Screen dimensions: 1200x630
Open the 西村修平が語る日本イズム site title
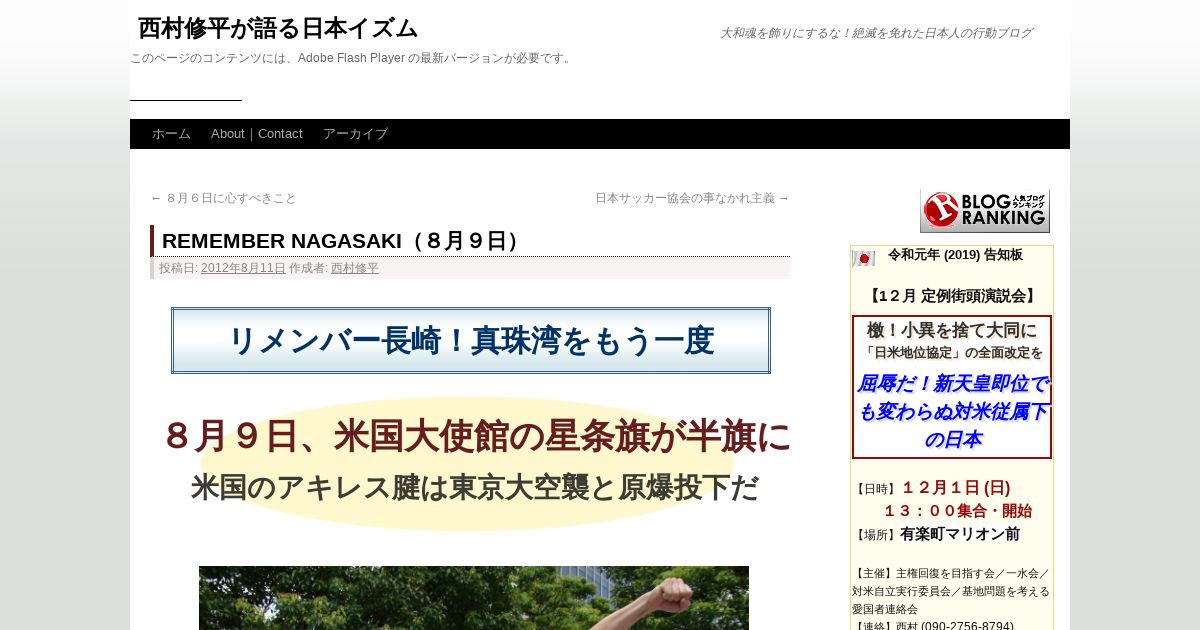[277, 28]
